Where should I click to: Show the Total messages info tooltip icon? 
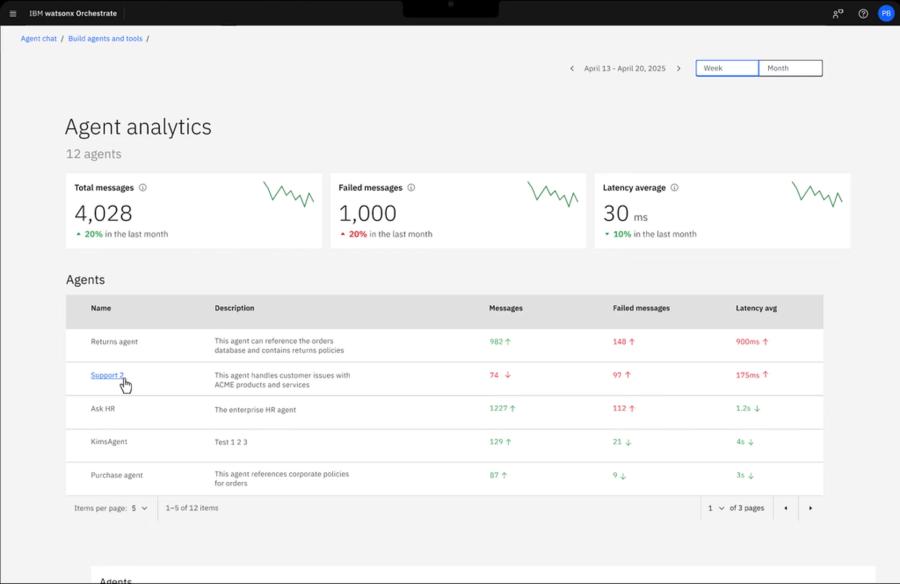(x=143, y=187)
